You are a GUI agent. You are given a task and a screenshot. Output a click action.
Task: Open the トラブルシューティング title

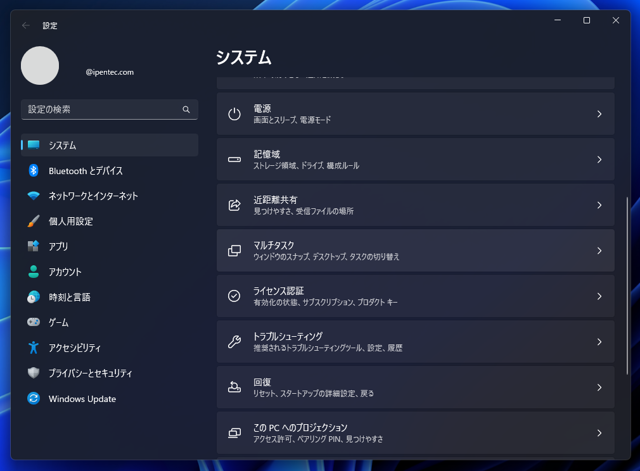288,337
